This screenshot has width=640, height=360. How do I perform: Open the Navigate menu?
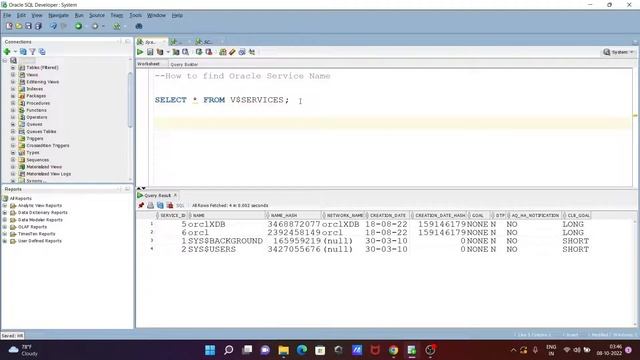pos(58,15)
